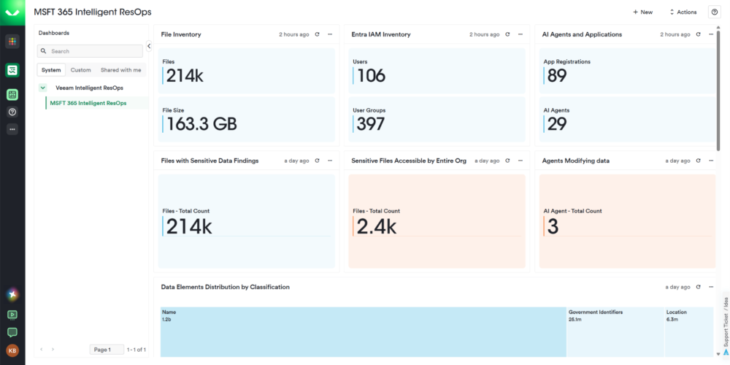Image resolution: width=730 pixels, height=365 pixels.
Task: Refresh Data Elements Distribution widget
Action: (x=698, y=287)
